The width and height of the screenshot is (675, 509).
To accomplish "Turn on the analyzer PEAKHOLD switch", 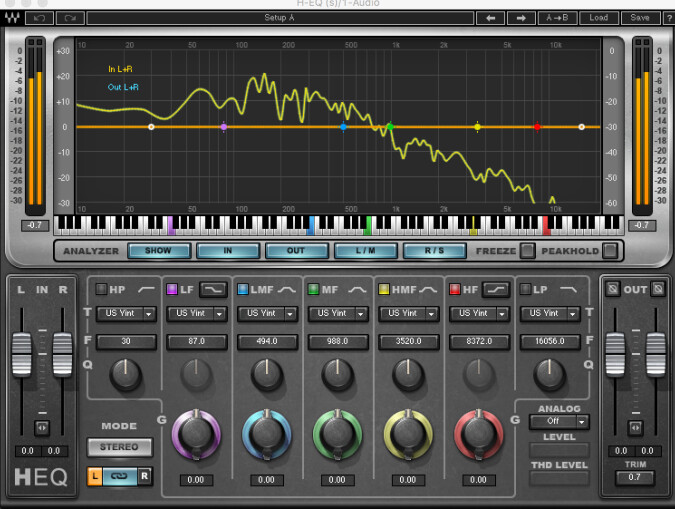I will click(609, 251).
